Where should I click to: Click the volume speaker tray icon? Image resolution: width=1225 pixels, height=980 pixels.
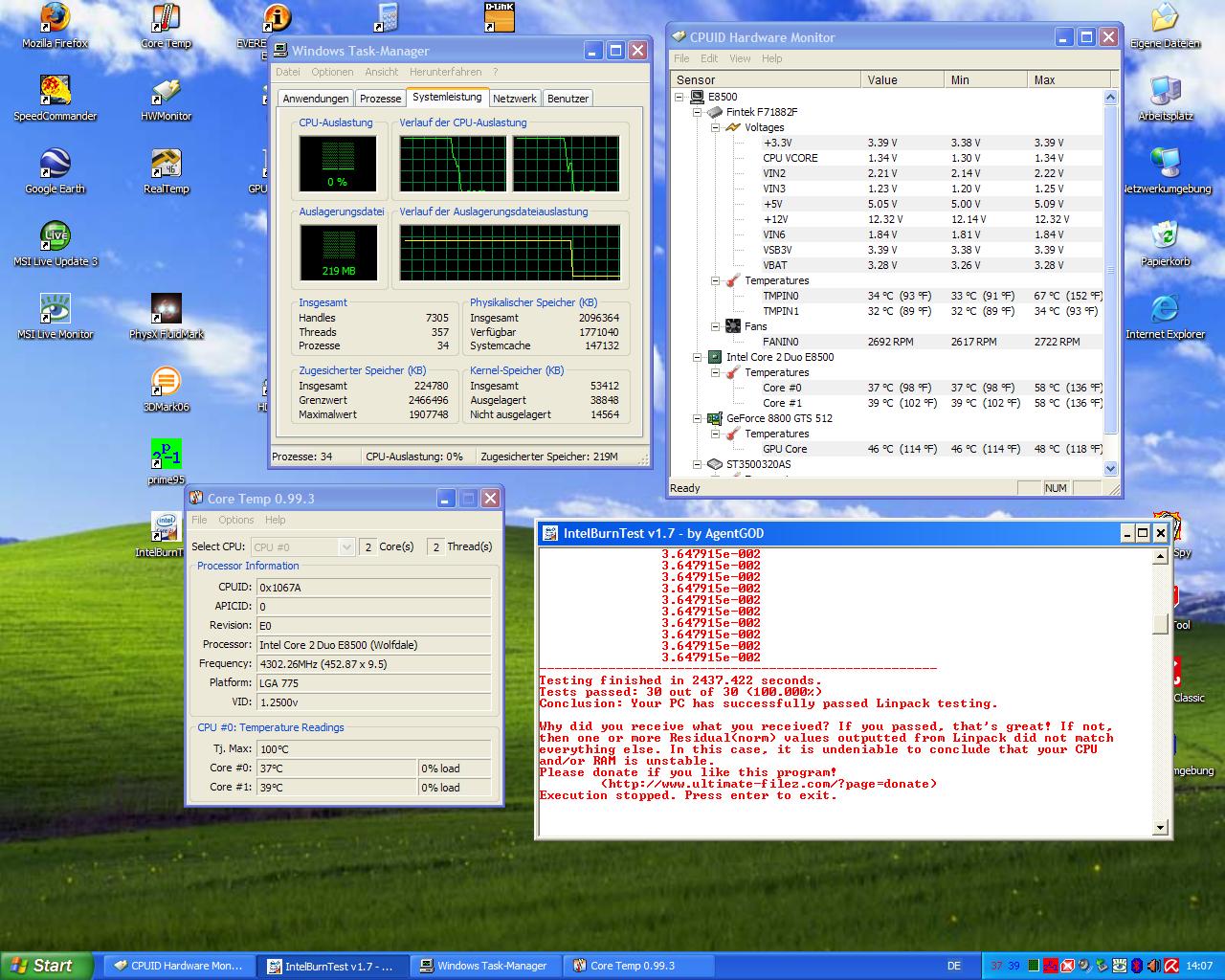tap(1154, 966)
